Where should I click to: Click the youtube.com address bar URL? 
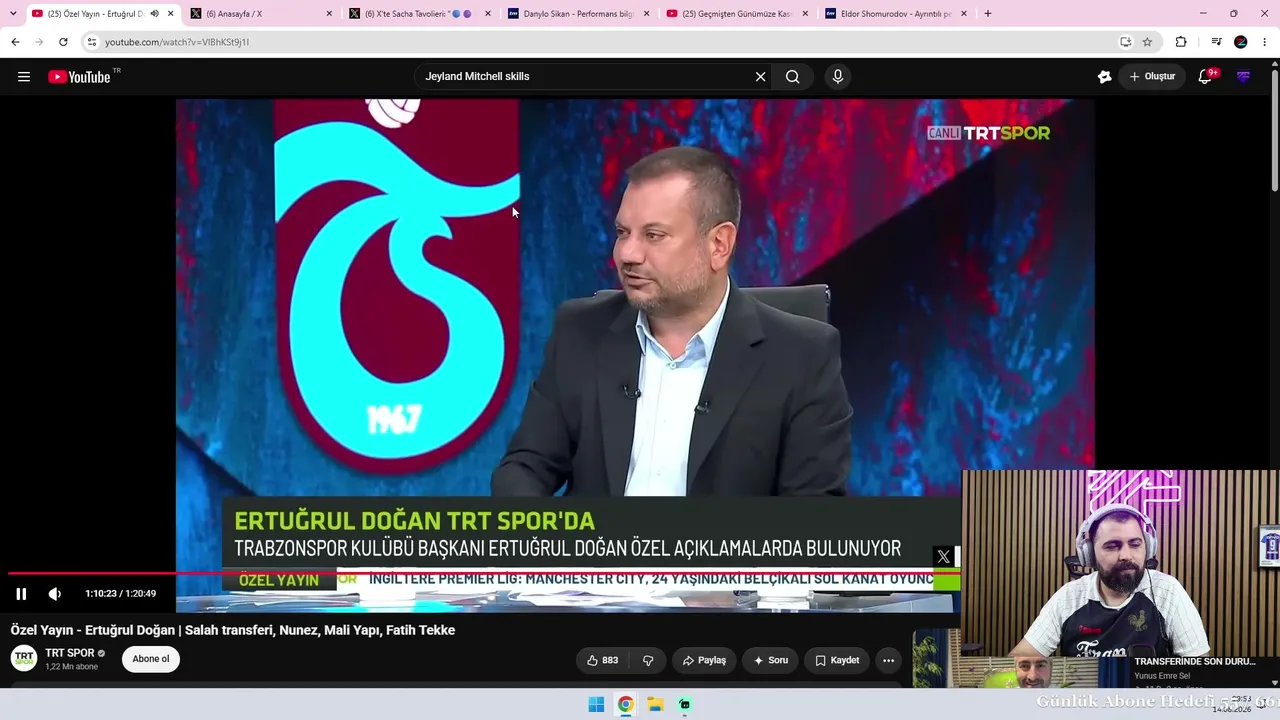(x=177, y=42)
